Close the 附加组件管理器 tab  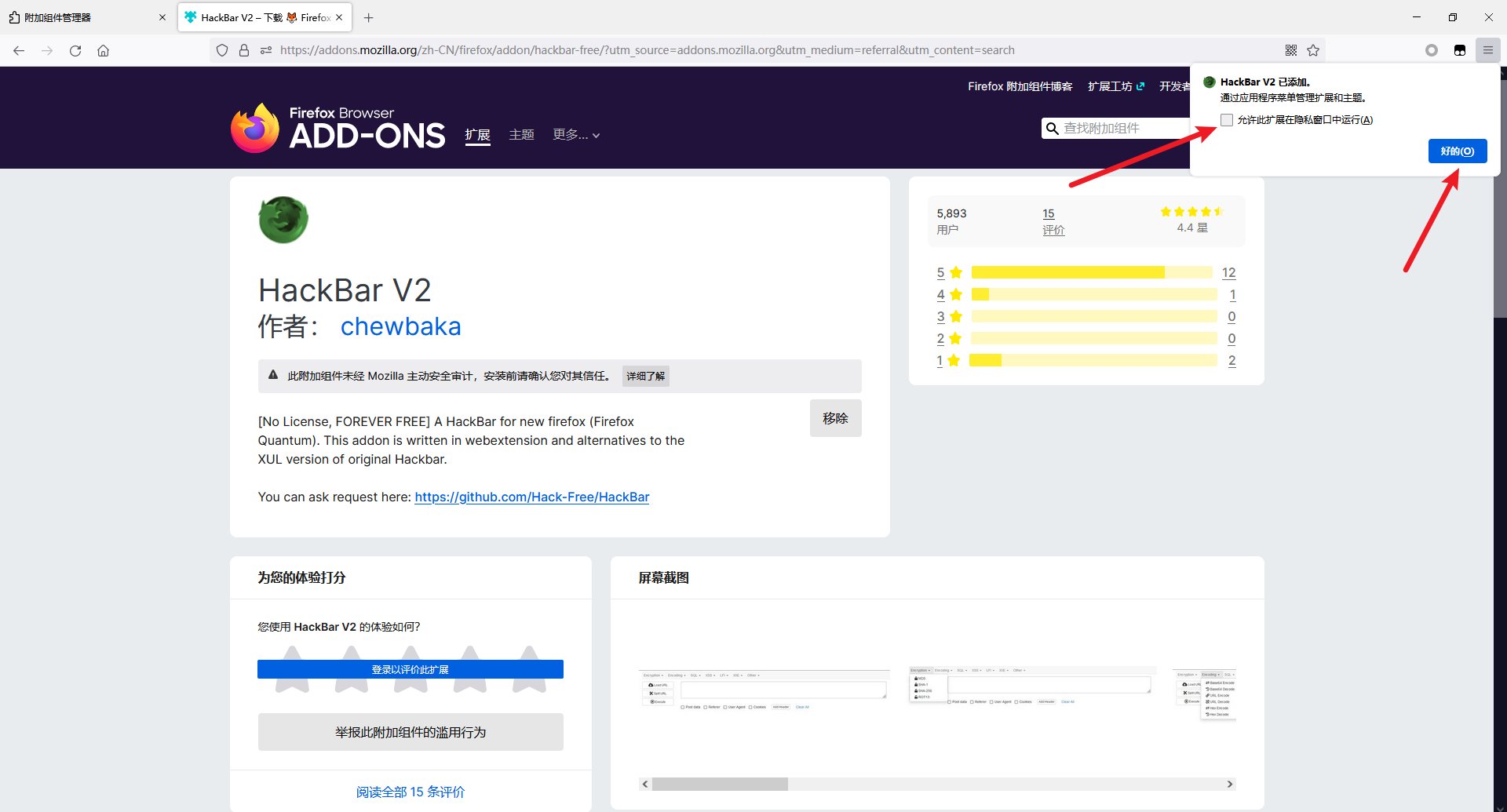coord(162,17)
